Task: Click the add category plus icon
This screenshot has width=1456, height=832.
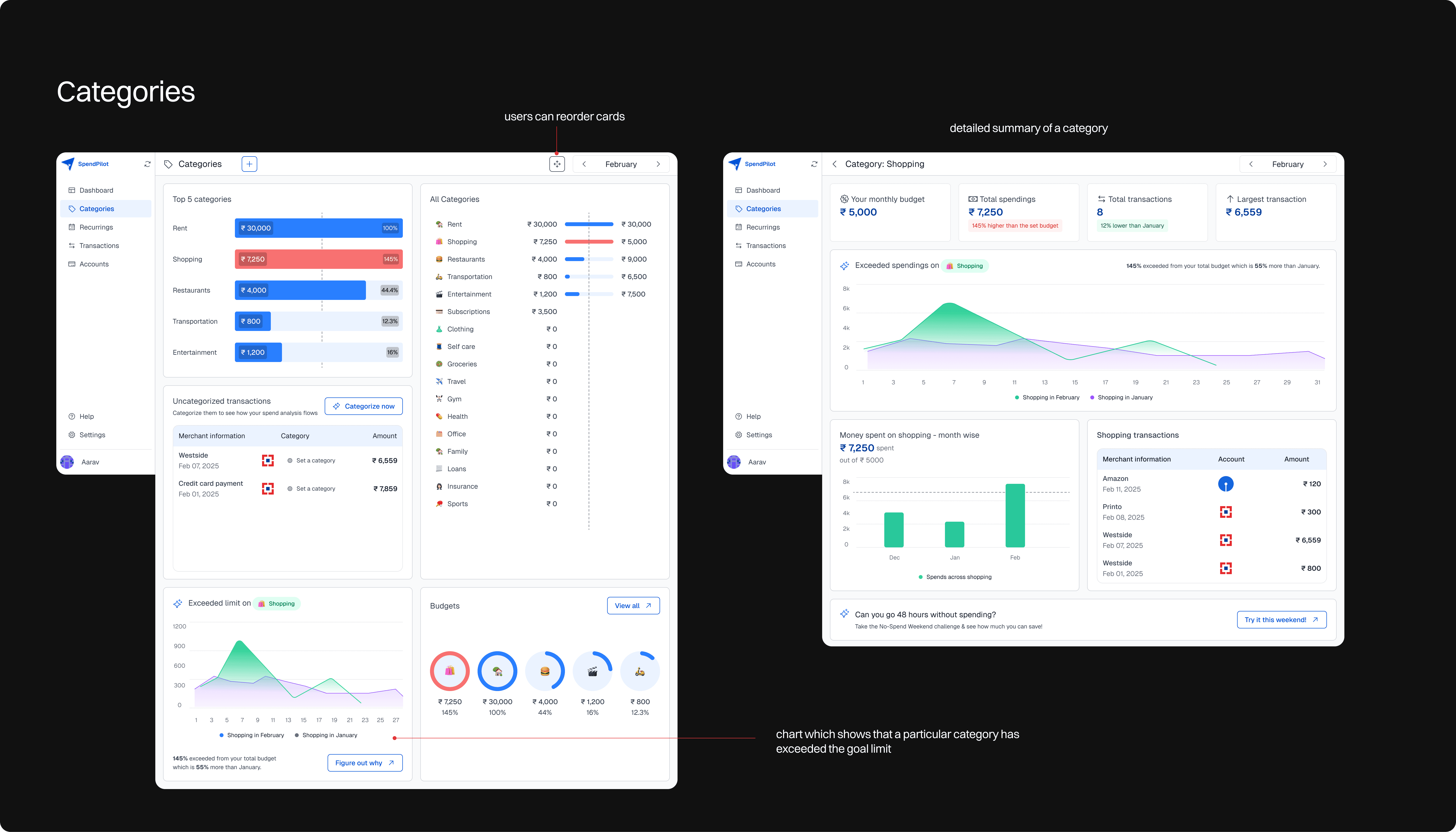Action: [249, 164]
